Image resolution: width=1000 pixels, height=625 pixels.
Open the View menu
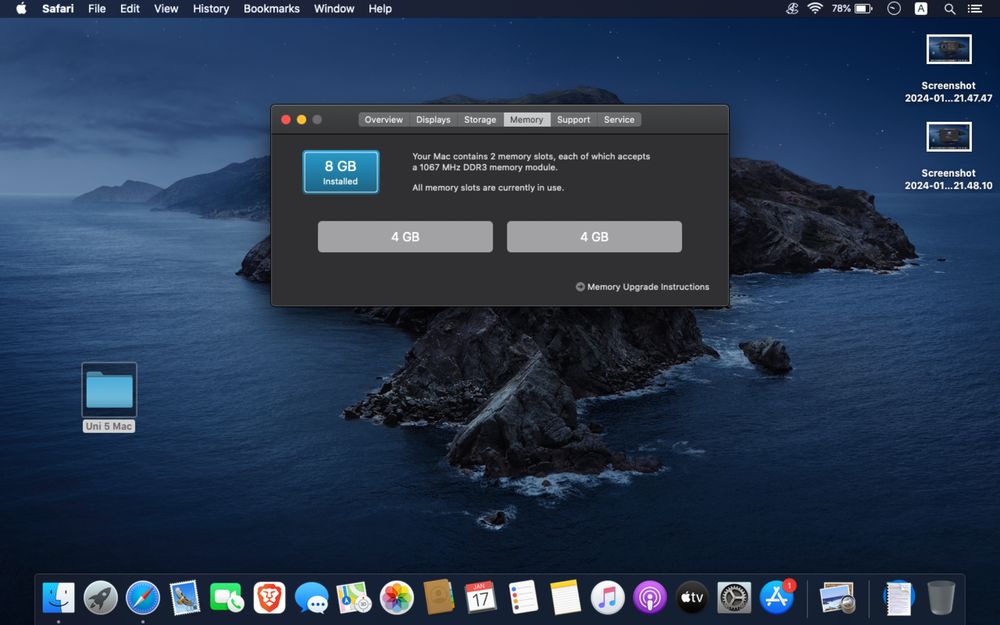coord(166,9)
